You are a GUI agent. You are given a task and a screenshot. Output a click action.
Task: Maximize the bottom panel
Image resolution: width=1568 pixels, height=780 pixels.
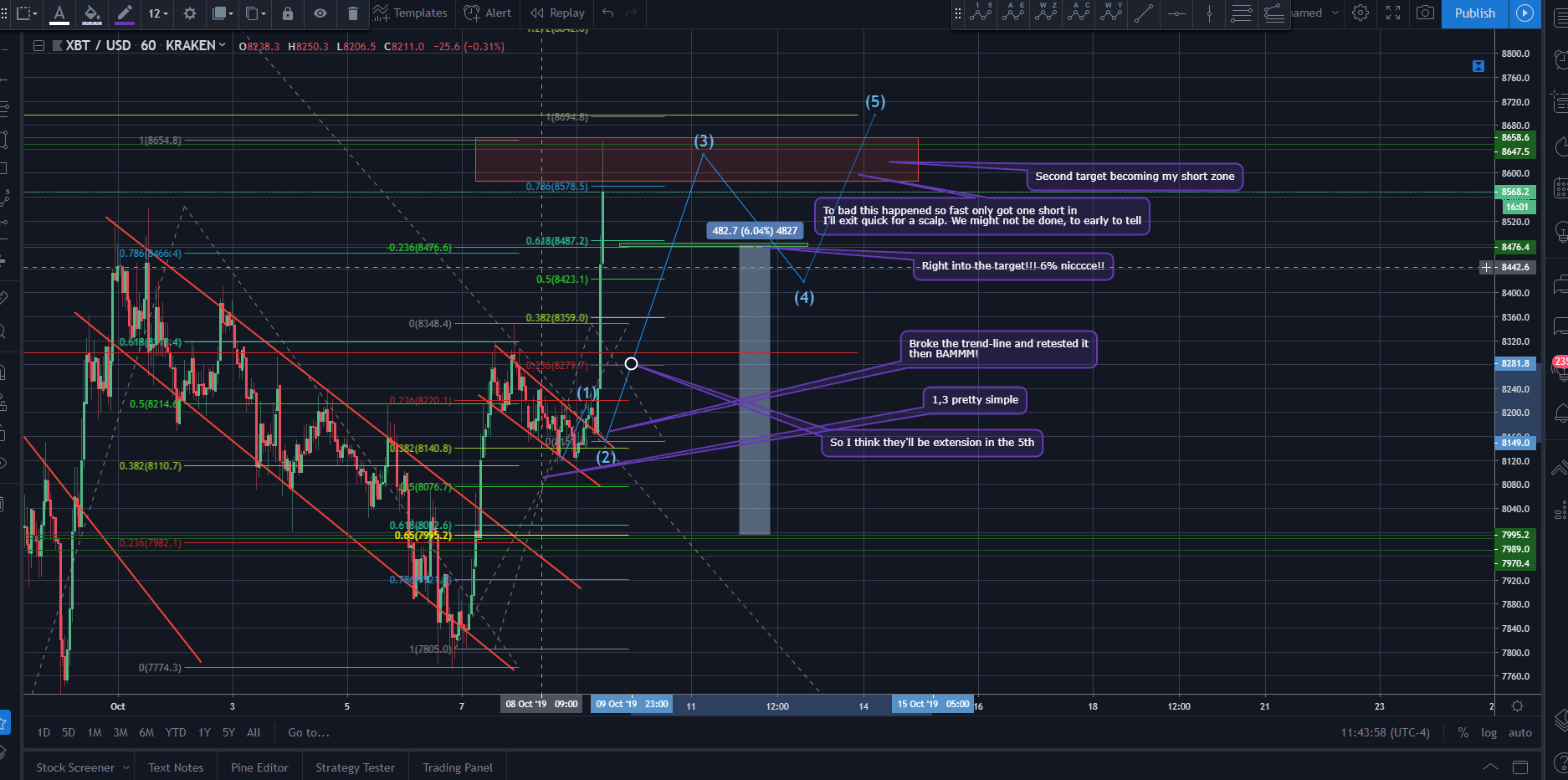click(x=1520, y=767)
